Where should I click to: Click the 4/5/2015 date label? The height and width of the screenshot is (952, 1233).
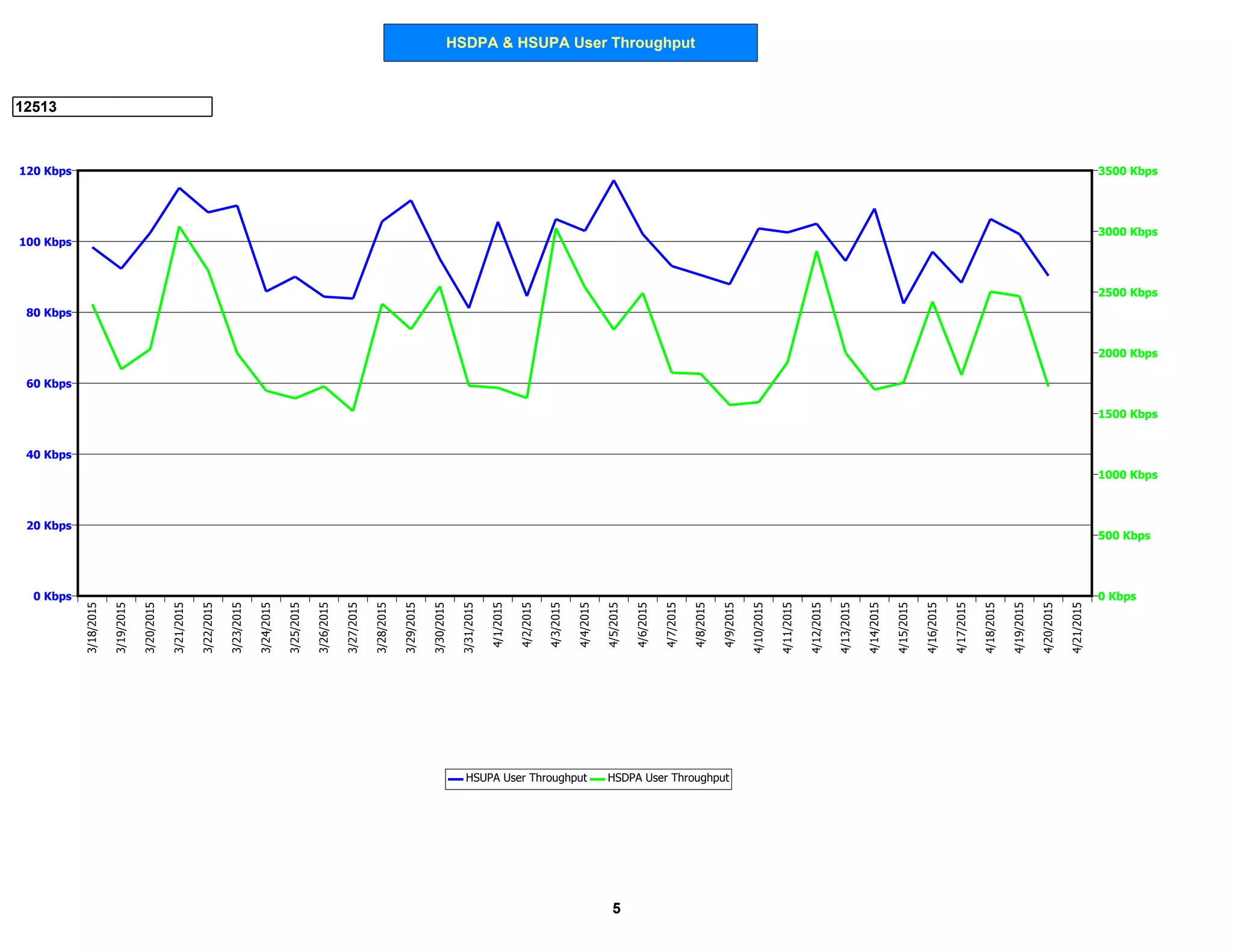point(613,625)
